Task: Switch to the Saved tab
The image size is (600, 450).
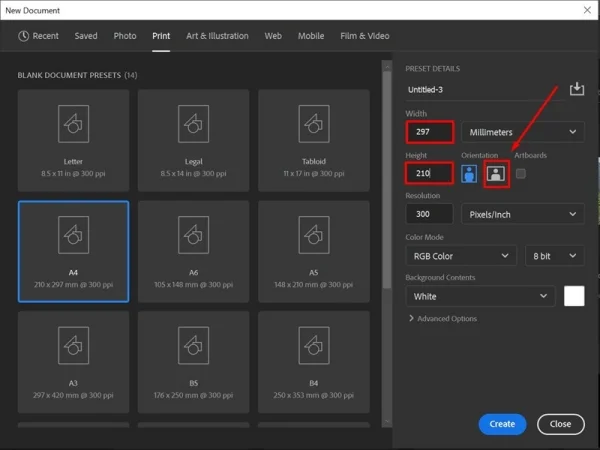Action: tap(86, 36)
